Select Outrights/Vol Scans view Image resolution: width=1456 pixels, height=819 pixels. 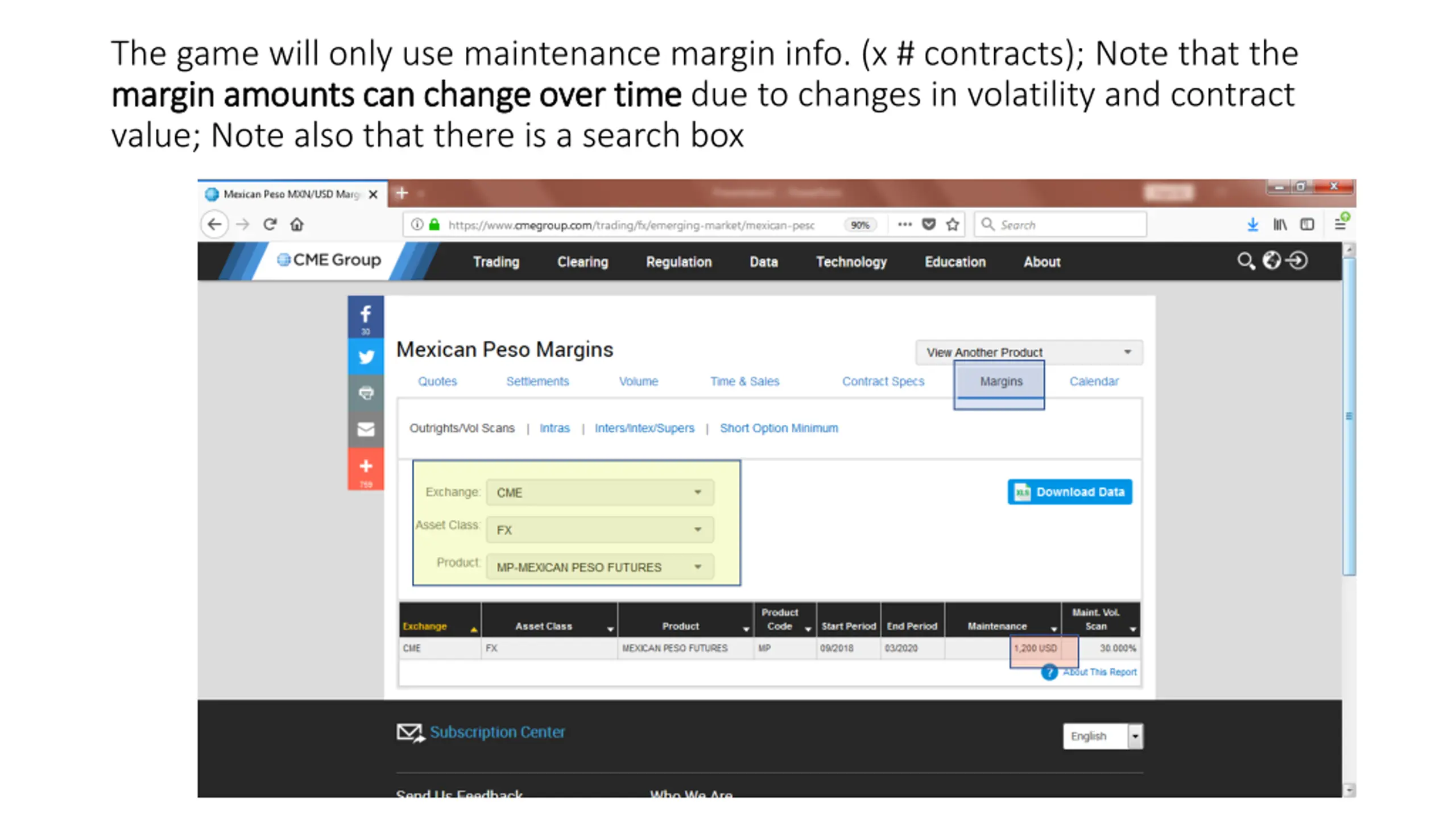pyautogui.click(x=462, y=428)
